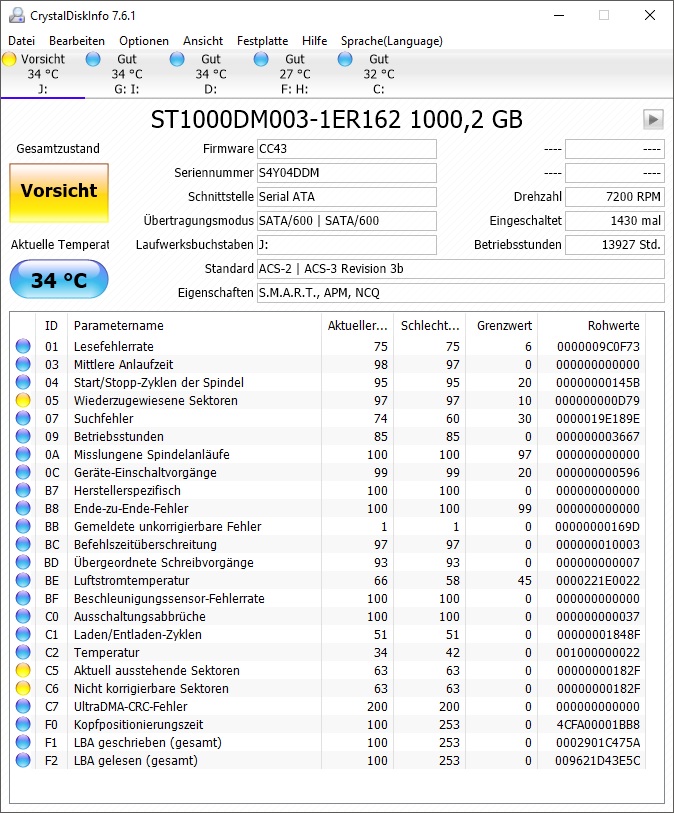Open the Bearbeiten menu
Viewport: 674px width, 813px height.
77,41
